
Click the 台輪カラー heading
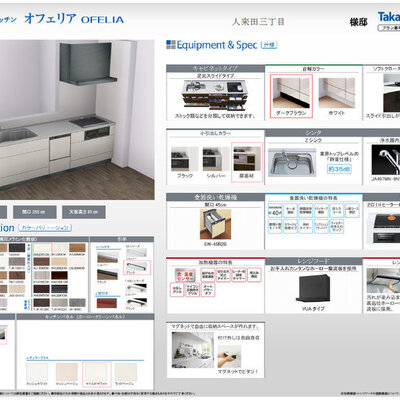click(313, 69)
